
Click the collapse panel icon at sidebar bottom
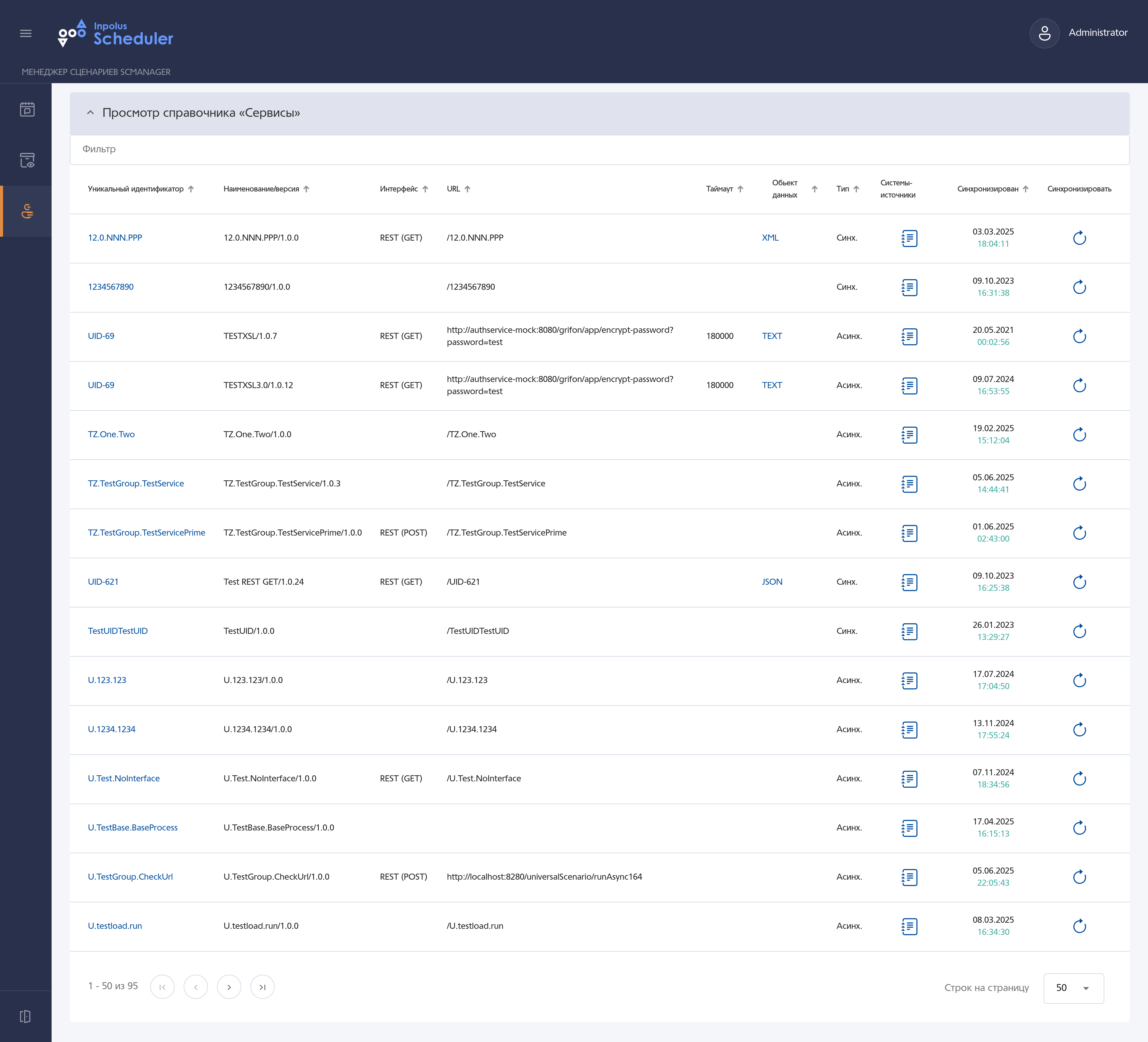25,1017
